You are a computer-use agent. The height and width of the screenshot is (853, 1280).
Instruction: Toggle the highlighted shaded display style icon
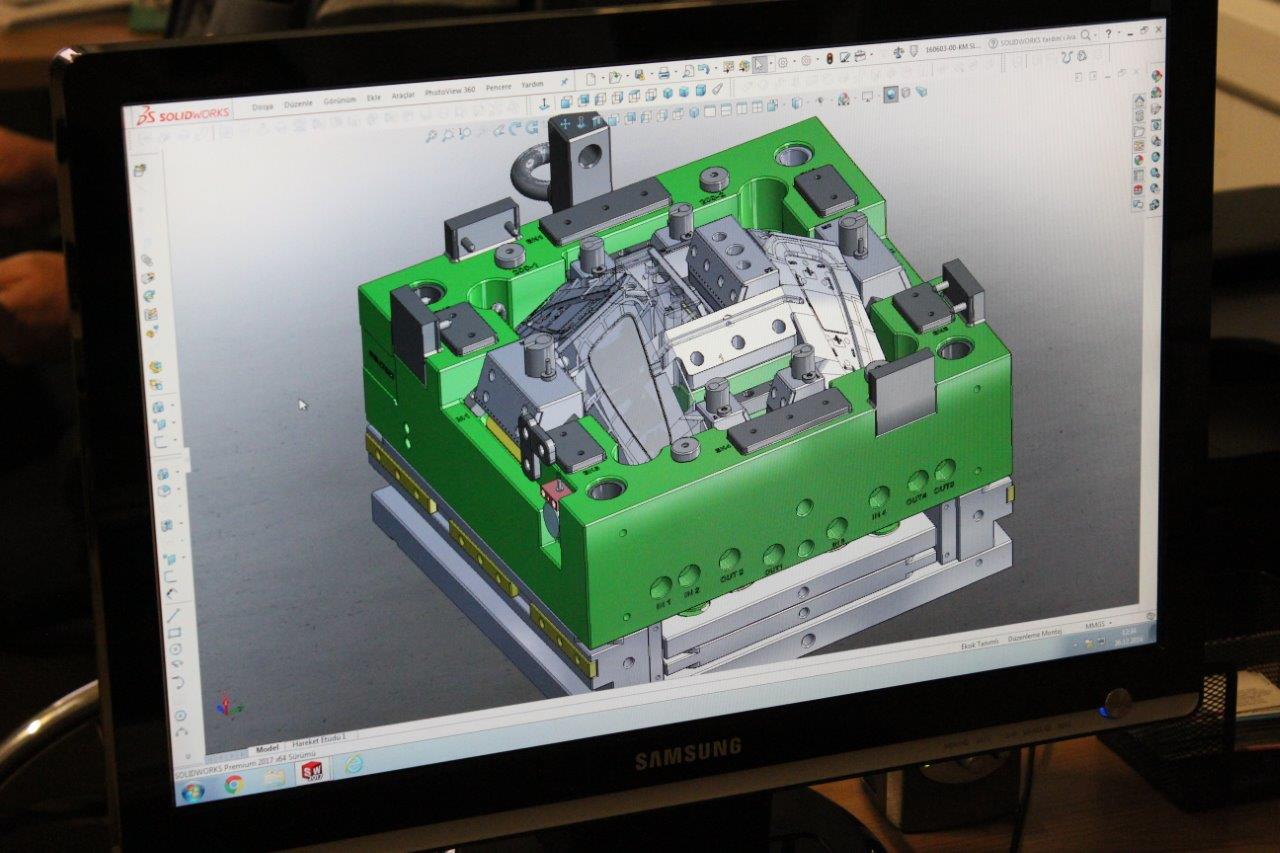click(890, 93)
